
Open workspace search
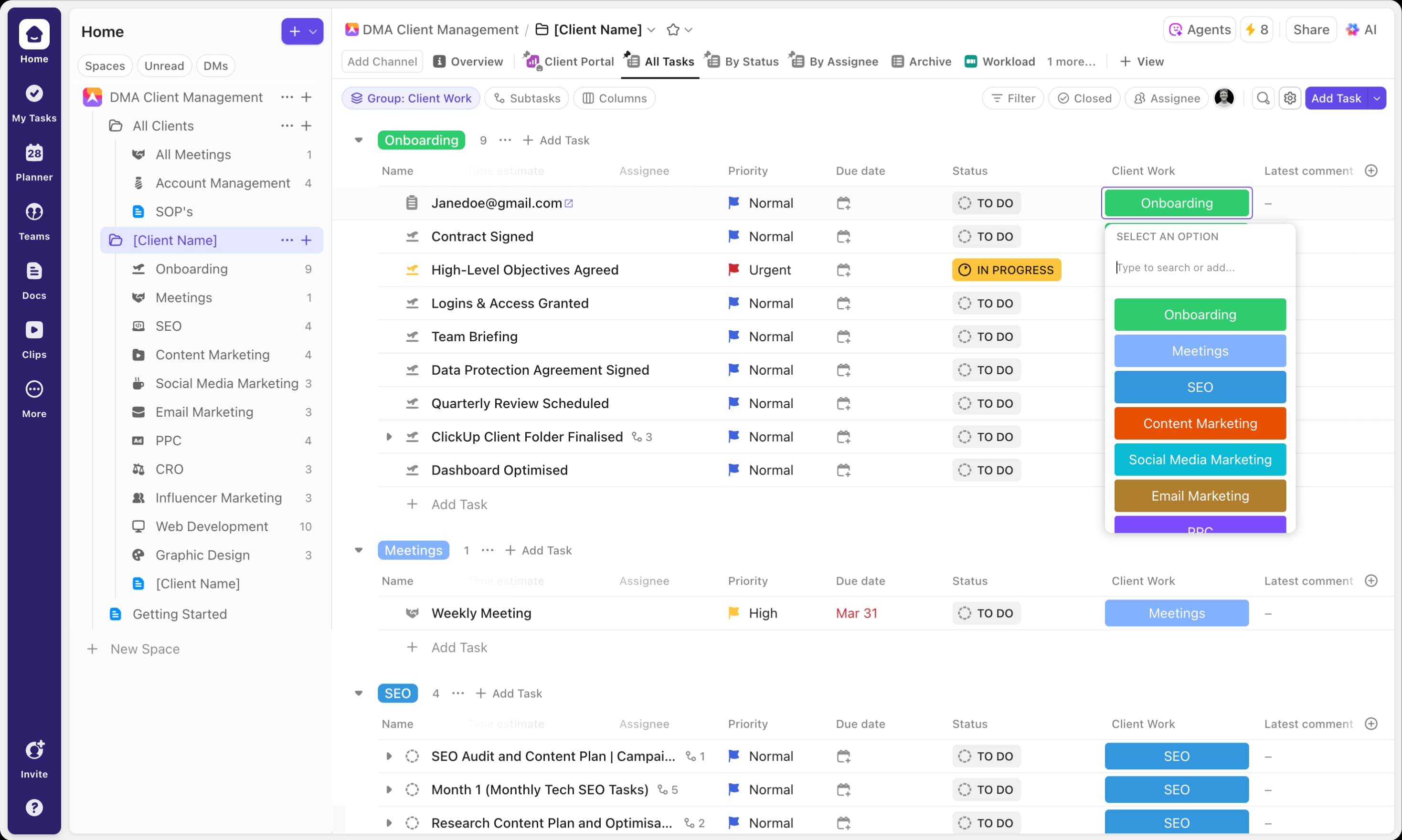coord(1263,98)
